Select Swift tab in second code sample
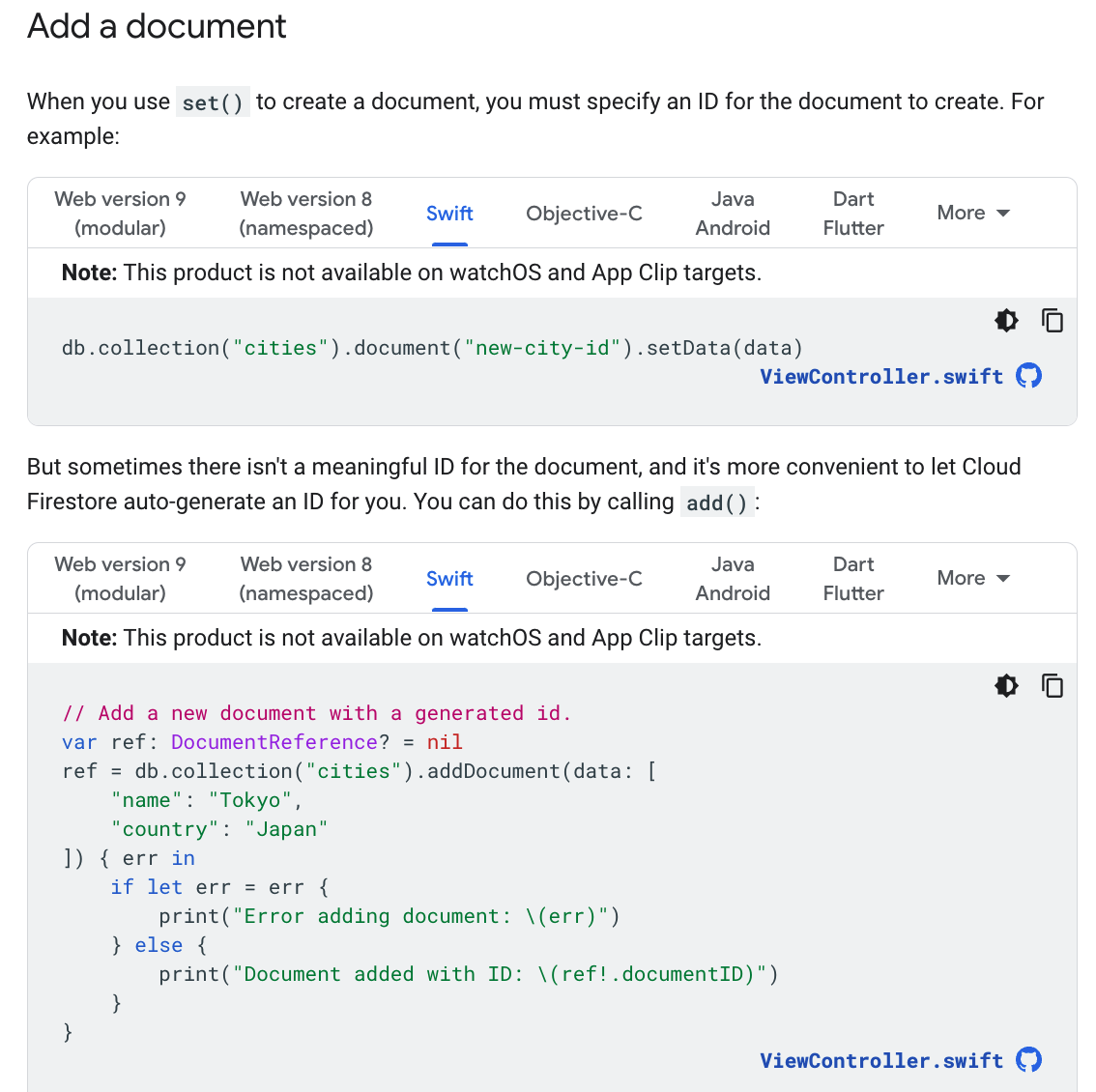1096x1092 pixels. click(449, 579)
